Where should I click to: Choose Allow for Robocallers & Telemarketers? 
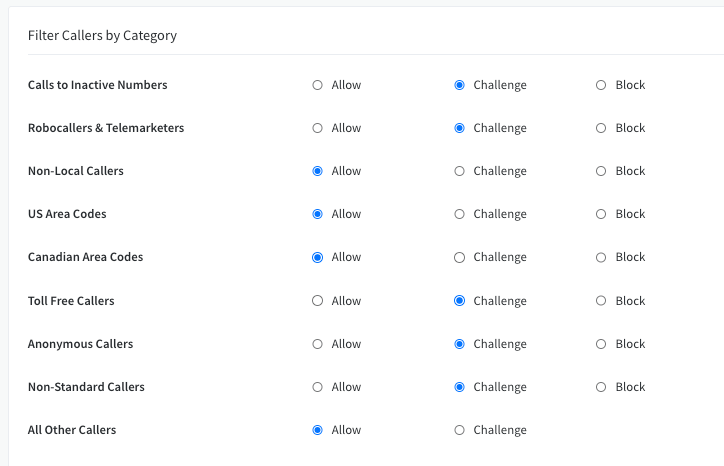pyautogui.click(x=318, y=128)
